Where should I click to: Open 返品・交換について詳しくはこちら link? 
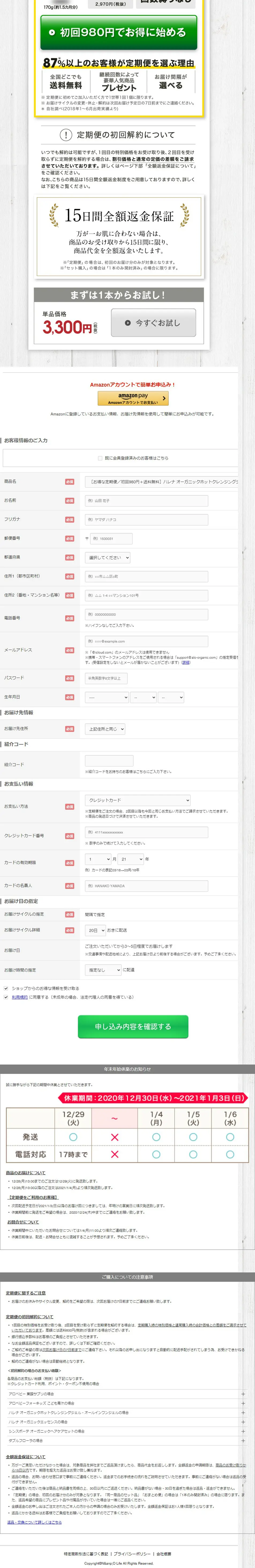click(34, 1522)
